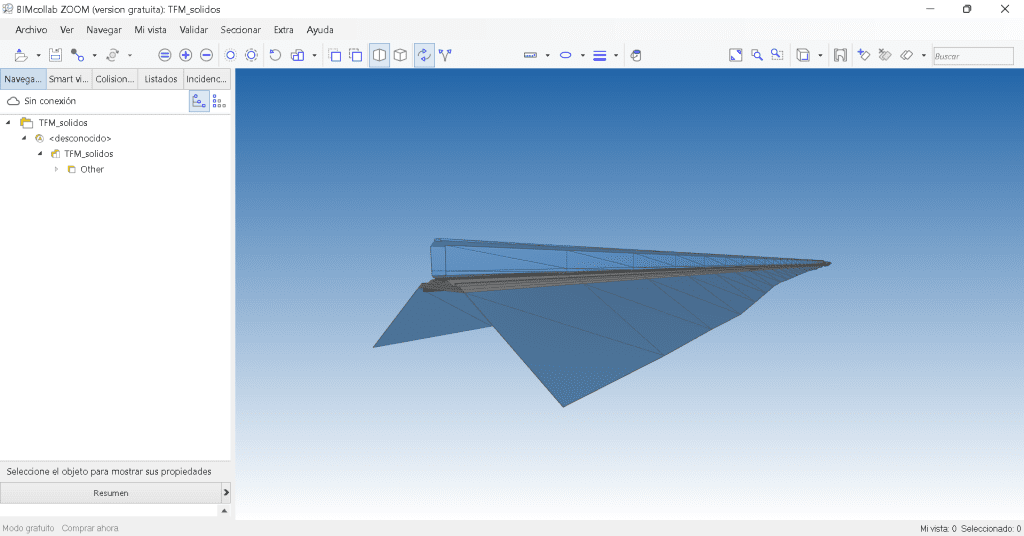The height and width of the screenshot is (536, 1024).
Task: Open the Seccionar menu
Action: point(240,30)
